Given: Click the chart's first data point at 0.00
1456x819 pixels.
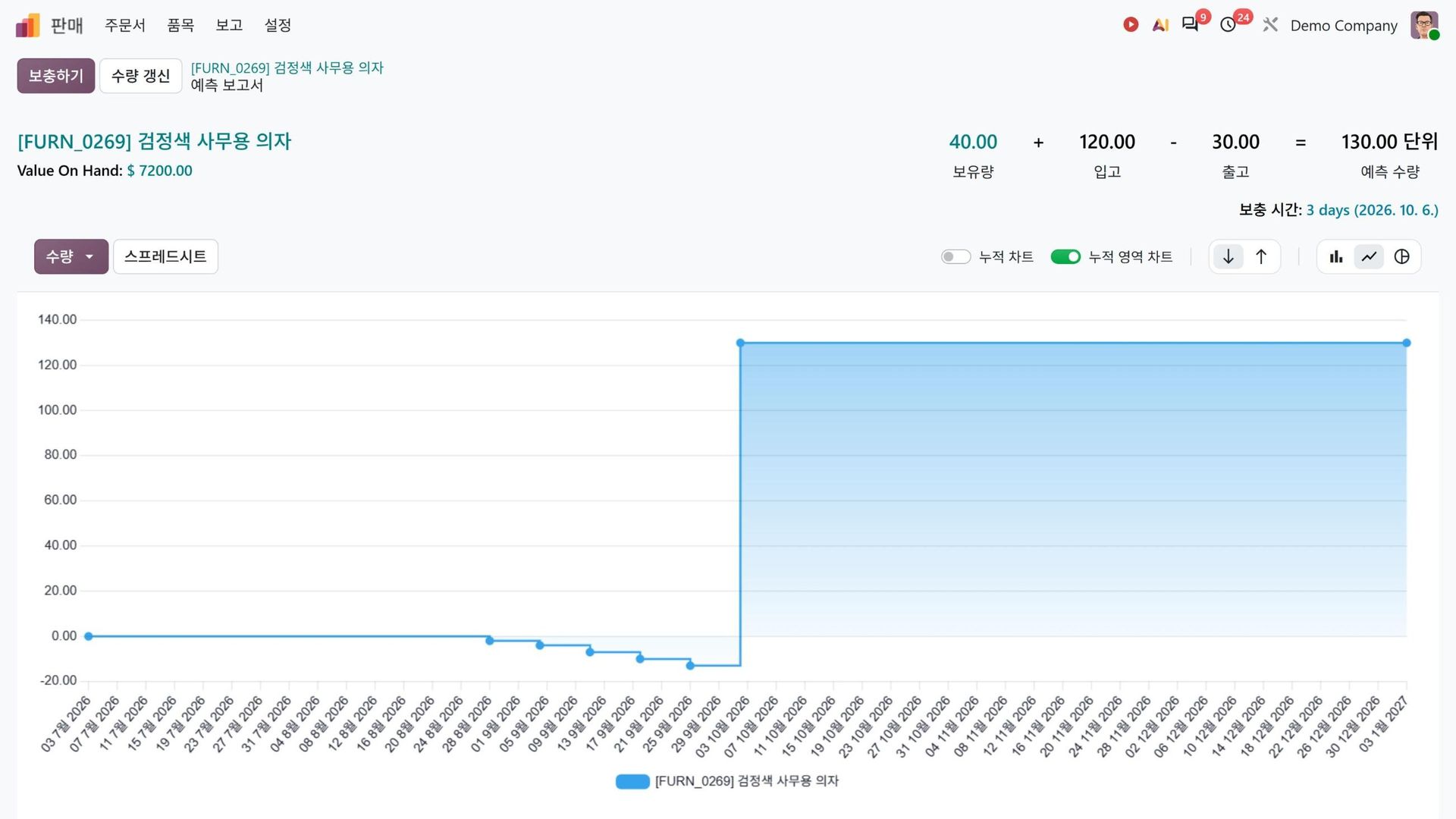Looking at the screenshot, I should click(89, 636).
